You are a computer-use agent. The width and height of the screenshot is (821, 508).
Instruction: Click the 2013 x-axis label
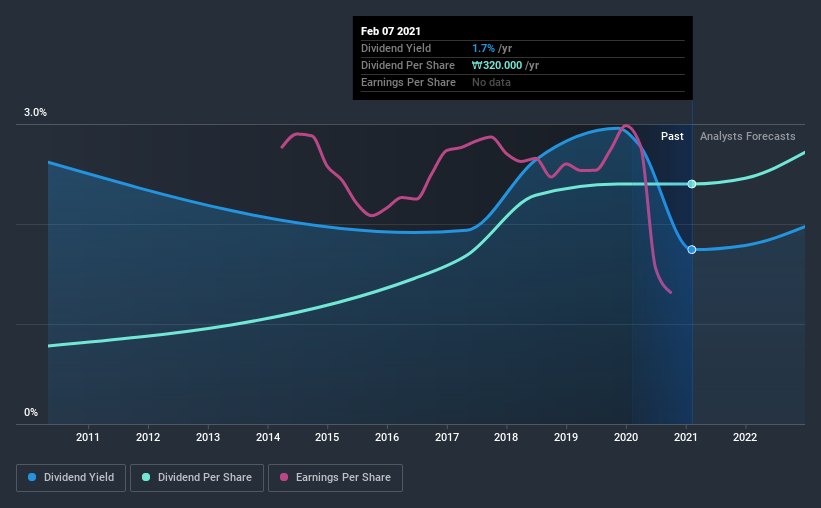coord(208,437)
